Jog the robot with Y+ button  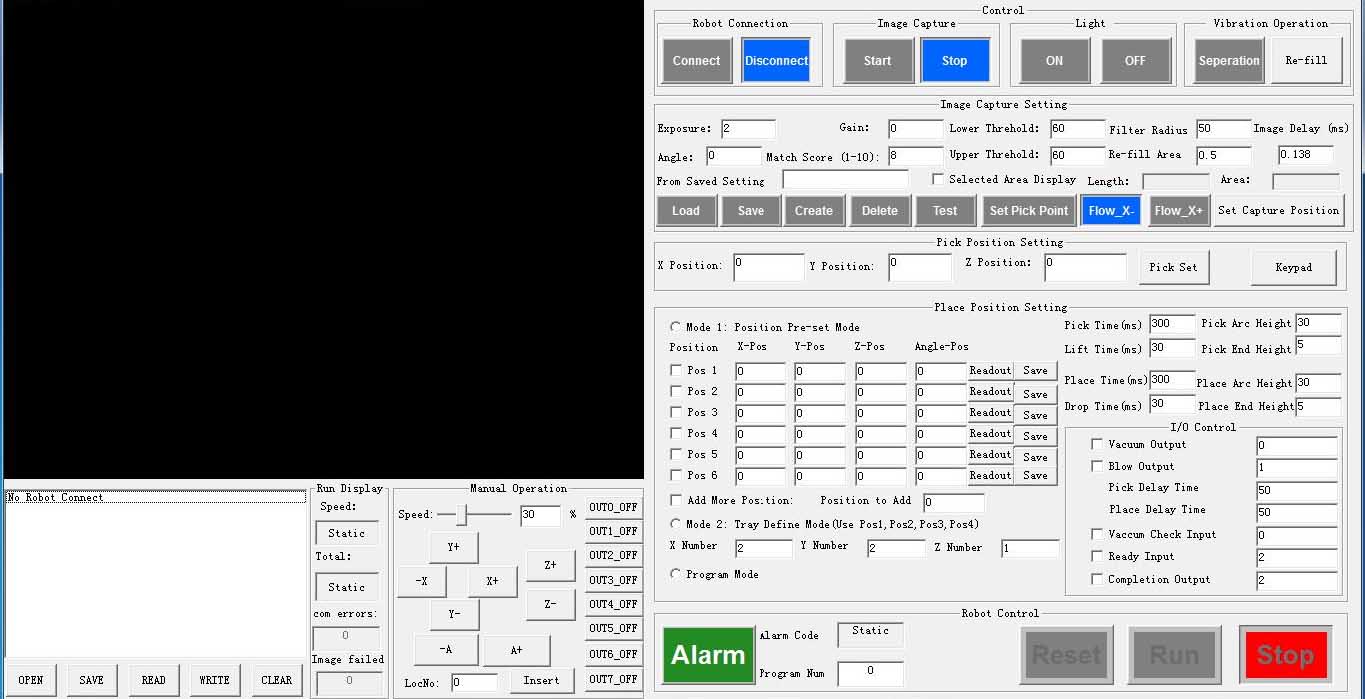point(454,548)
